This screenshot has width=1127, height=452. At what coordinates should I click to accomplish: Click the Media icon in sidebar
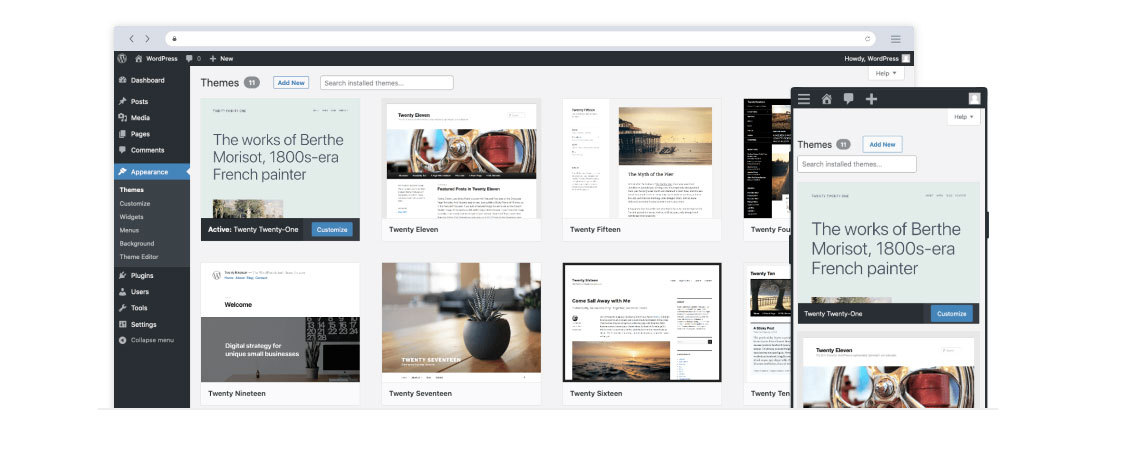[x=123, y=118]
